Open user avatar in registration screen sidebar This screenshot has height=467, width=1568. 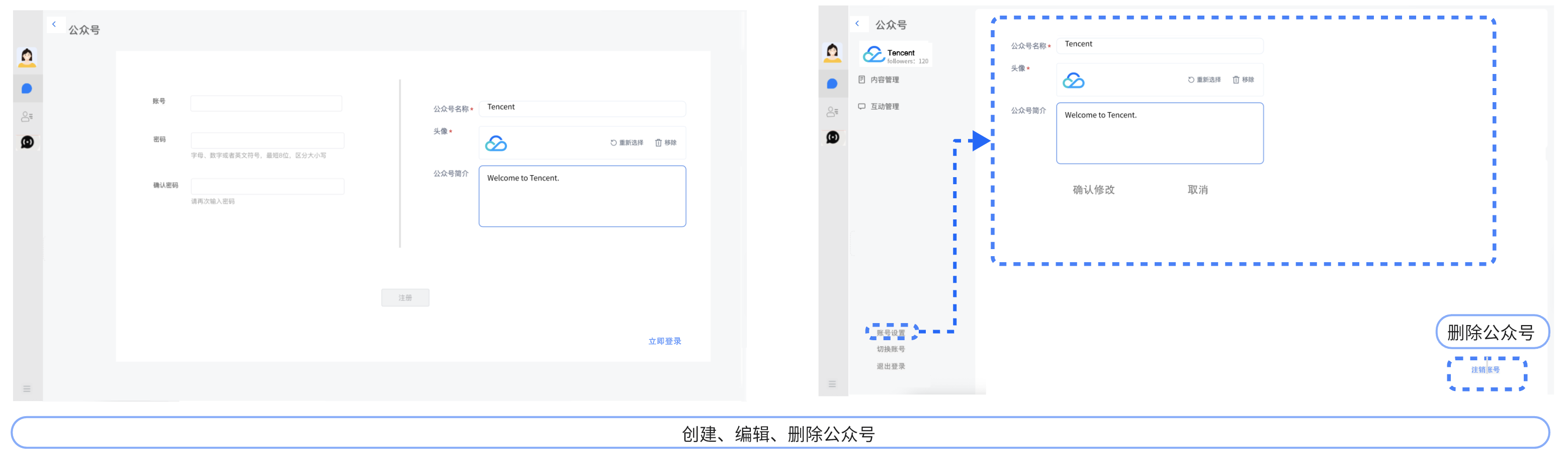pyautogui.click(x=27, y=57)
